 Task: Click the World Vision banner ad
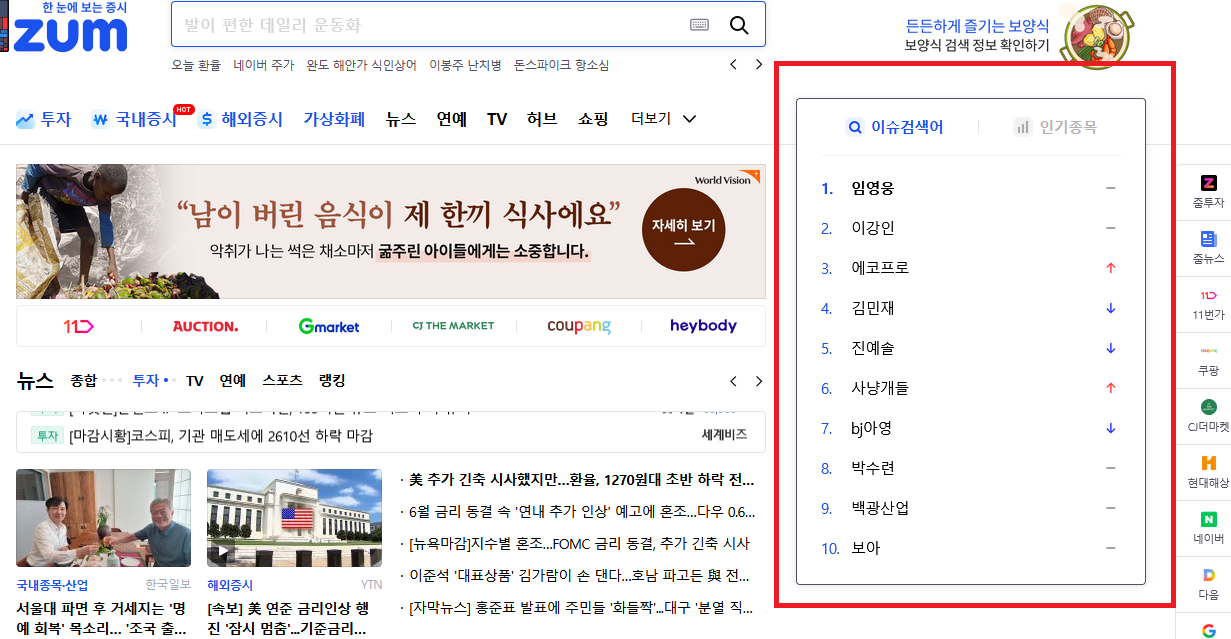point(391,232)
